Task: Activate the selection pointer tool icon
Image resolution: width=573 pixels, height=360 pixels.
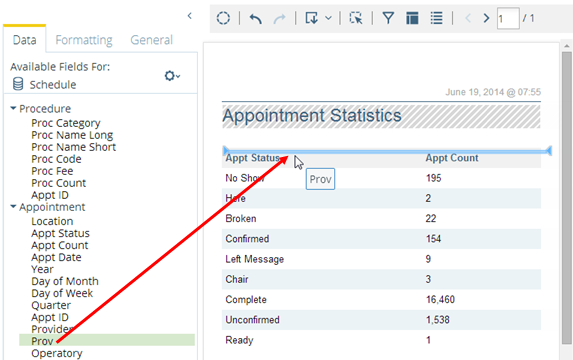Action: click(356, 18)
